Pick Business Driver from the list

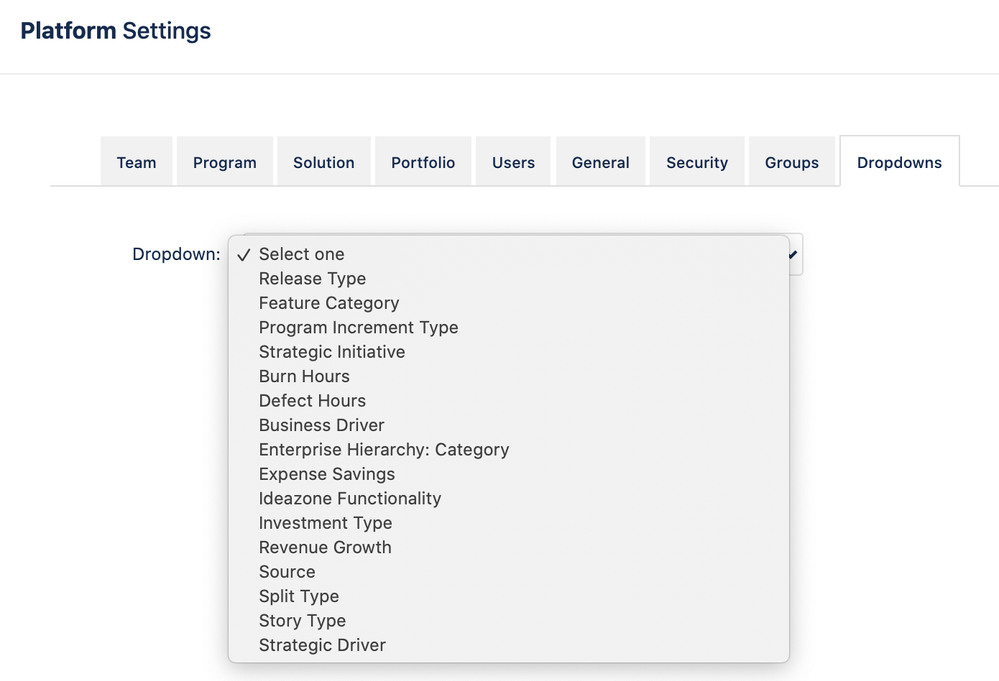[x=321, y=425]
